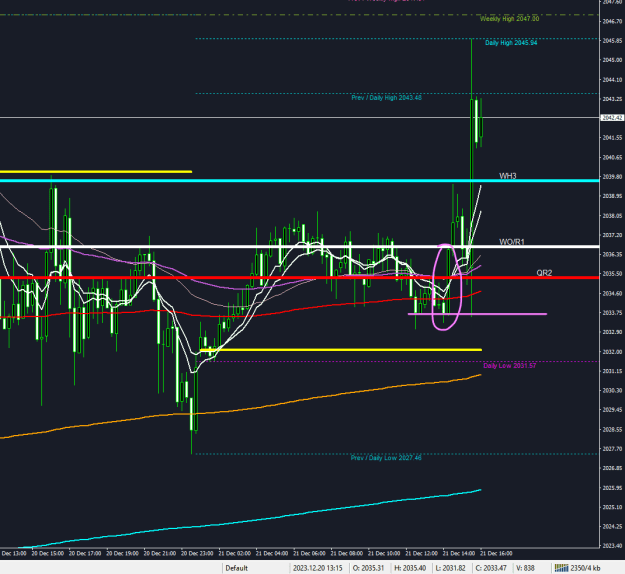Click the 2032.00 price axis label
Screen dimensions: 625x574
[612, 352]
